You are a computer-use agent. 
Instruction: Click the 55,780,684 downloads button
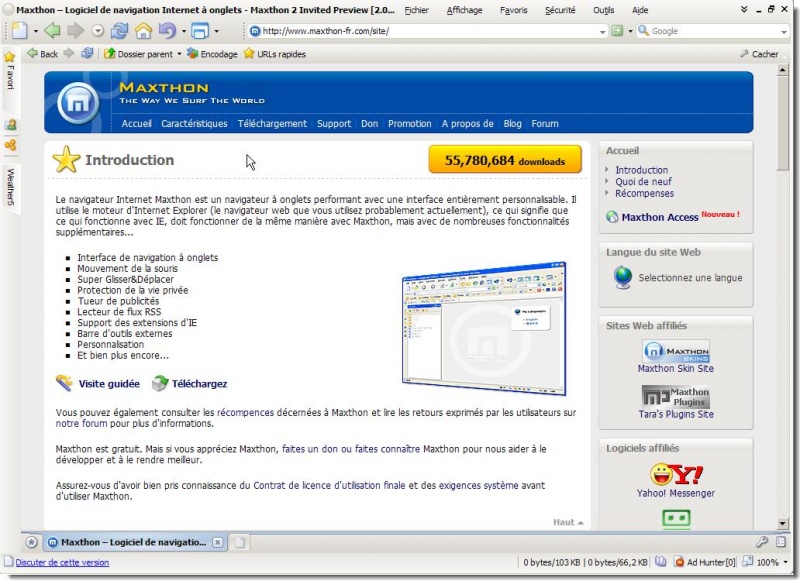(505, 160)
